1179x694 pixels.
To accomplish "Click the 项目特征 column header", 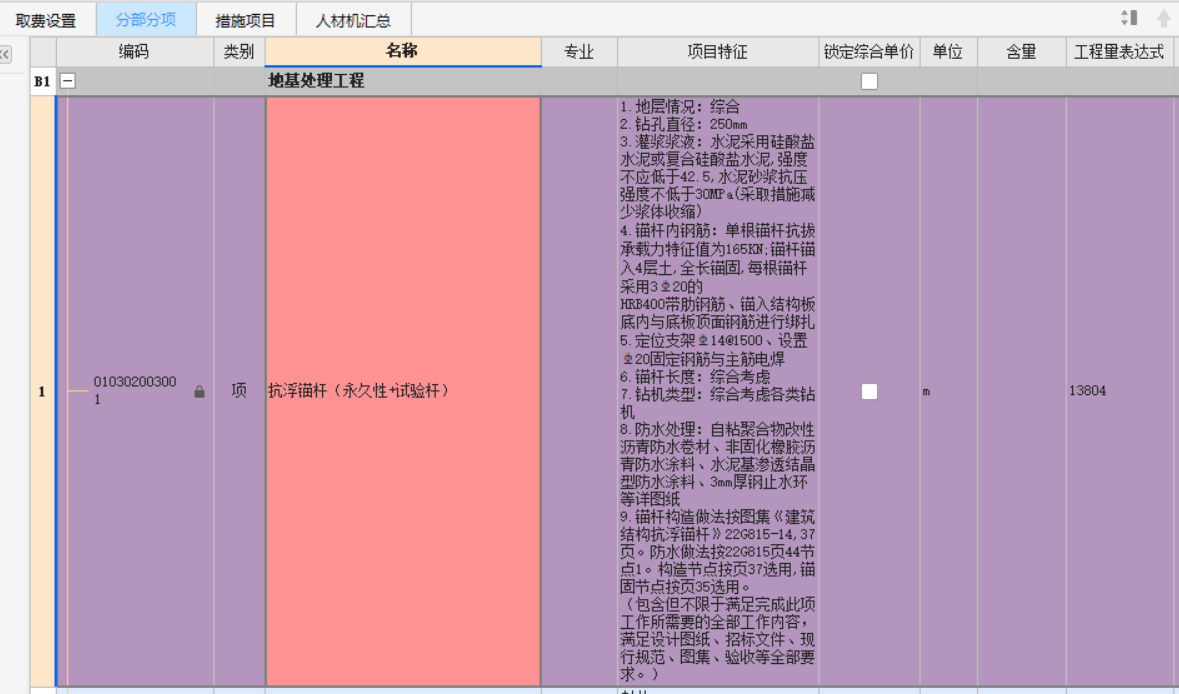I will pos(718,52).
